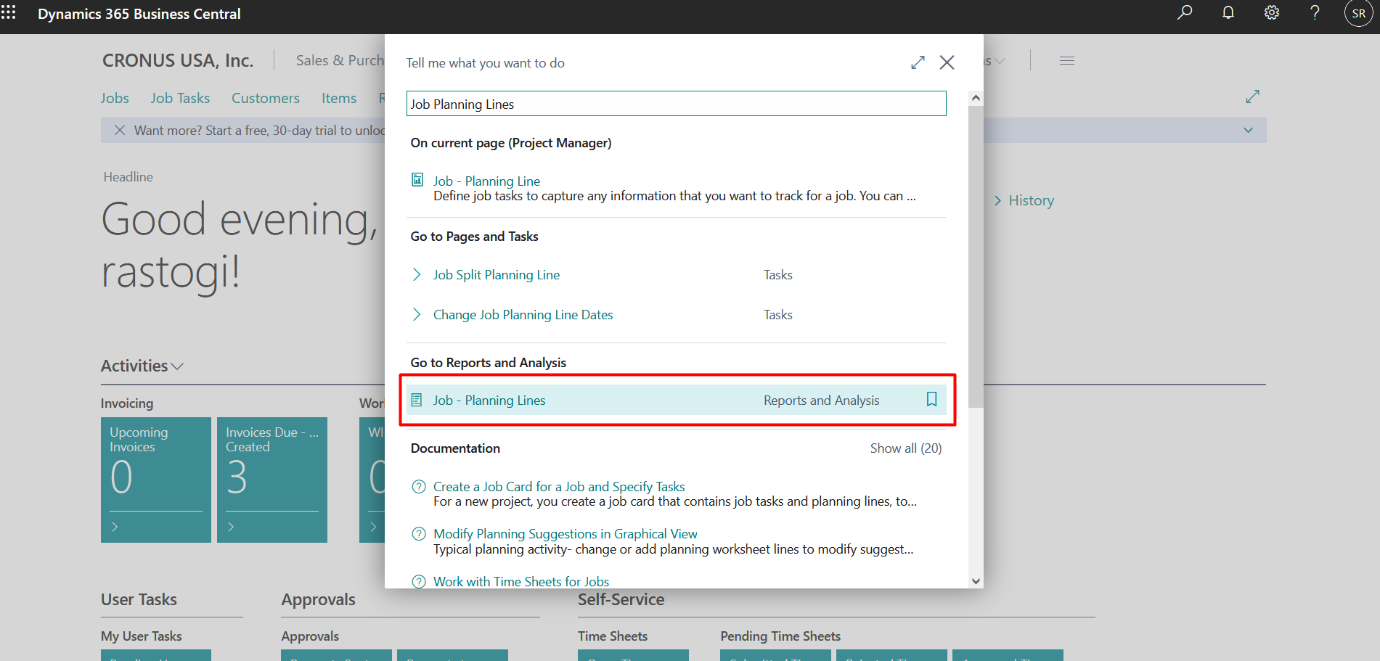Click the Tell Me search input field
The image size is (1380, 661).
[676, 104]
